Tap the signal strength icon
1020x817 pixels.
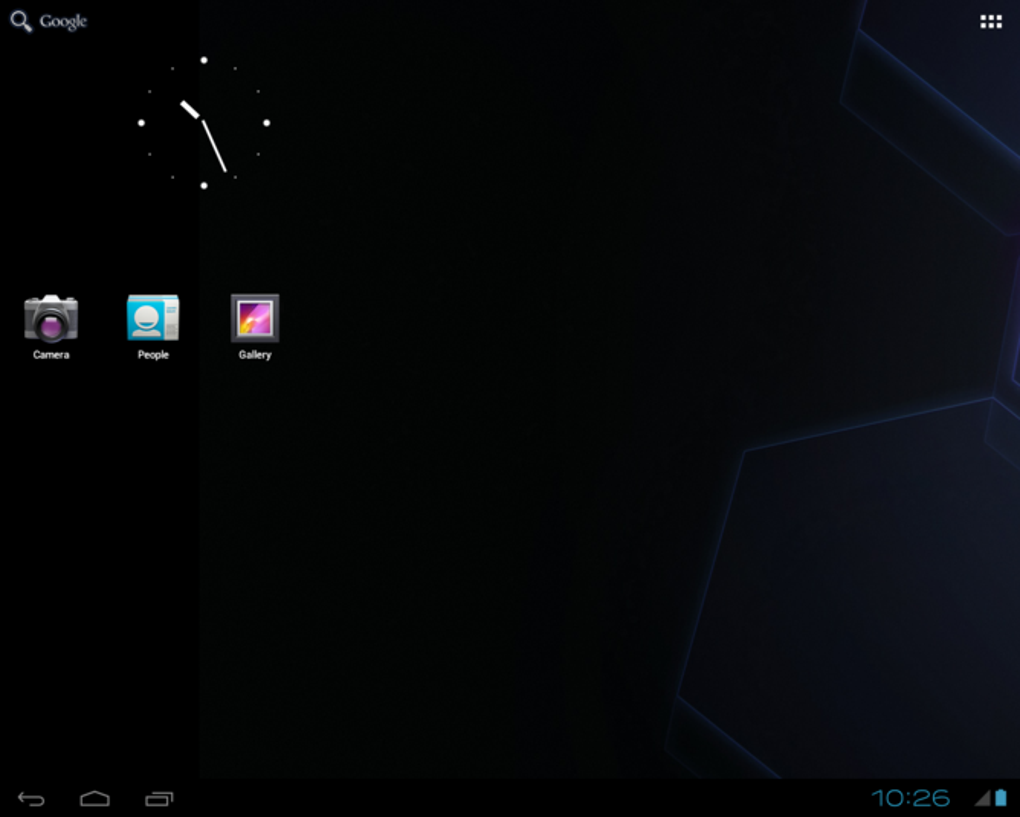pos(982,798)
